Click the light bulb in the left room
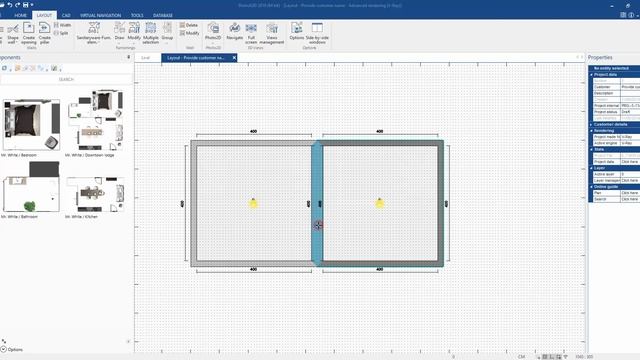 [253, 203]
